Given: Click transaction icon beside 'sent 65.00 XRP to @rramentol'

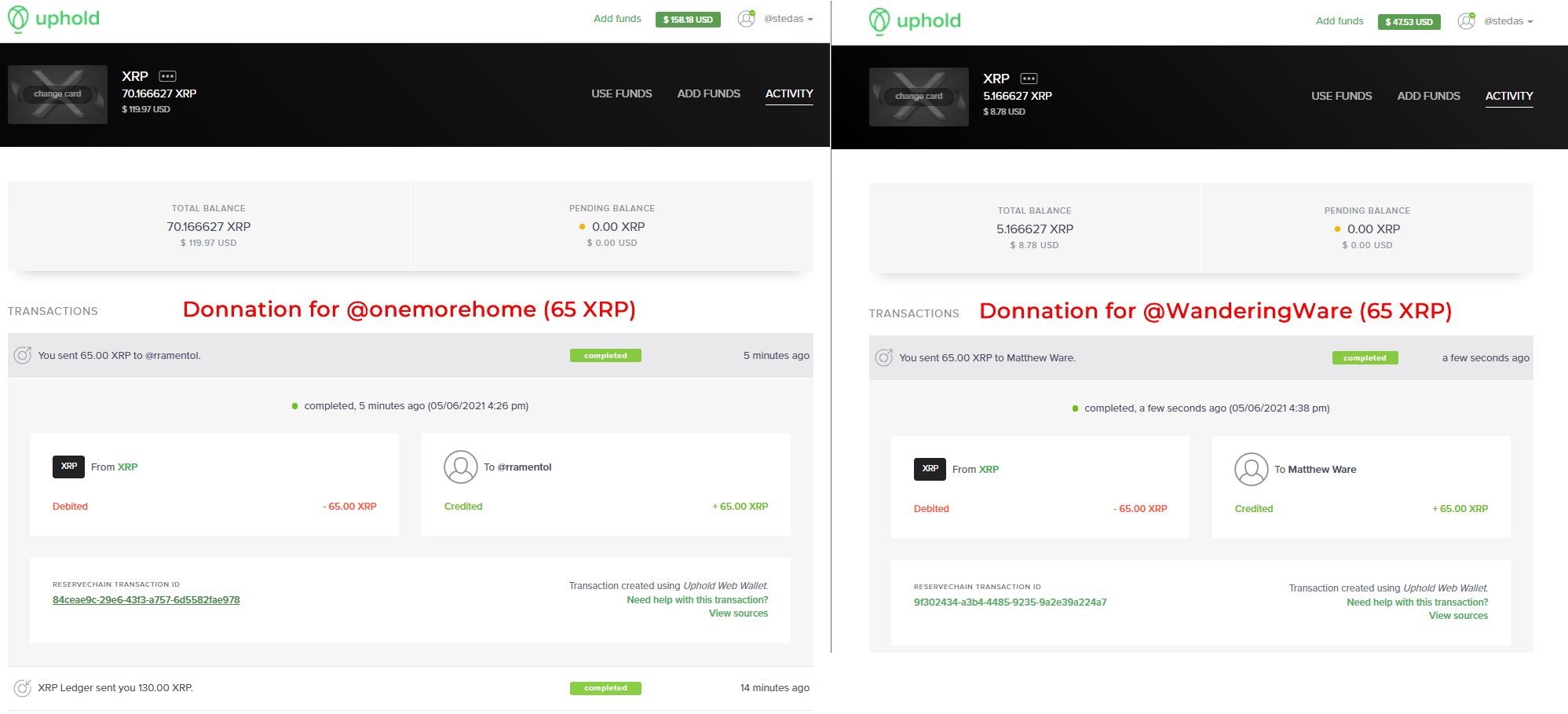Looking at the screenshot, I should click(23, 355).
